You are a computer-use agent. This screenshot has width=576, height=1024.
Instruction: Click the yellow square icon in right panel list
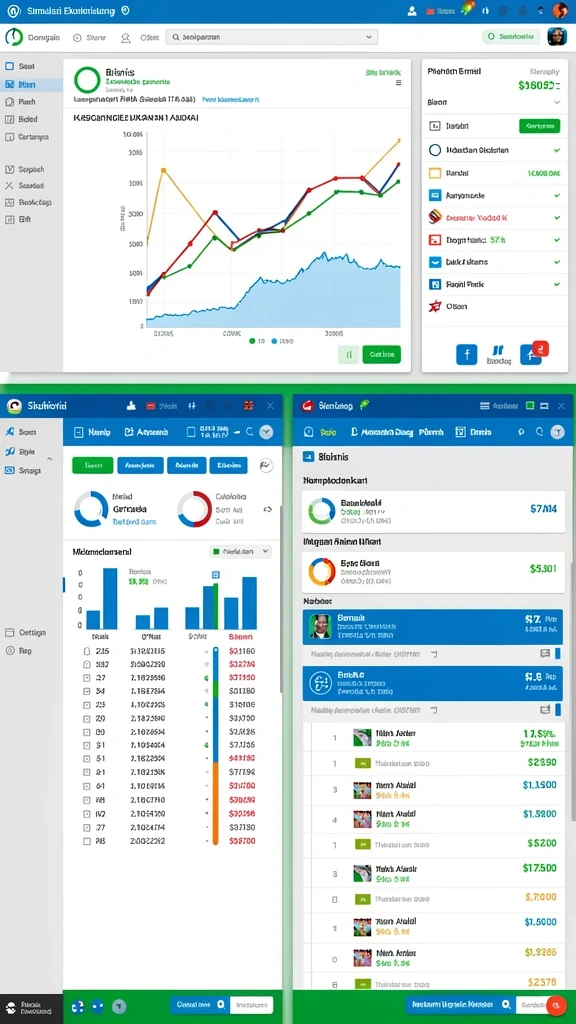(x=435, y=173)
